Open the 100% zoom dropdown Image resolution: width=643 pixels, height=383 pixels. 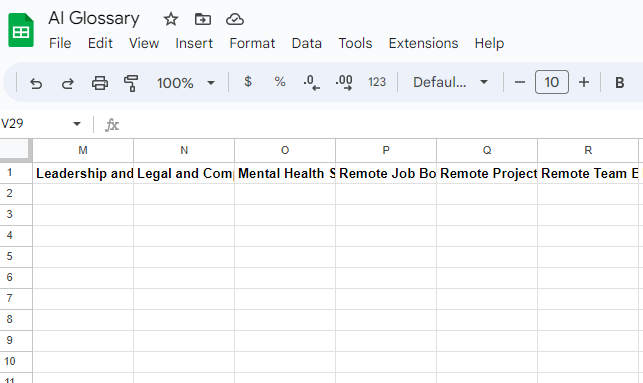pos(186,83)
